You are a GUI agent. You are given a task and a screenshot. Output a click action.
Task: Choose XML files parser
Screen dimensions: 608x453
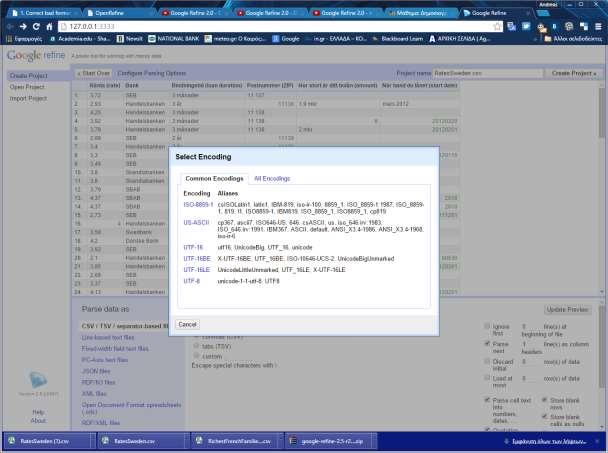pyautogui.click(x=94, y=394)
